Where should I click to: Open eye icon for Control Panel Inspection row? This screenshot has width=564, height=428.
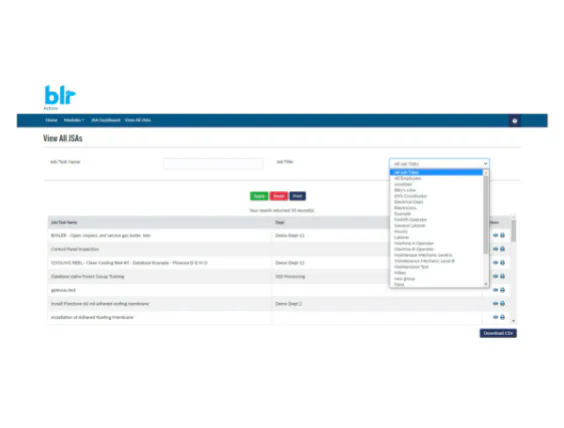tap(495, 249)
